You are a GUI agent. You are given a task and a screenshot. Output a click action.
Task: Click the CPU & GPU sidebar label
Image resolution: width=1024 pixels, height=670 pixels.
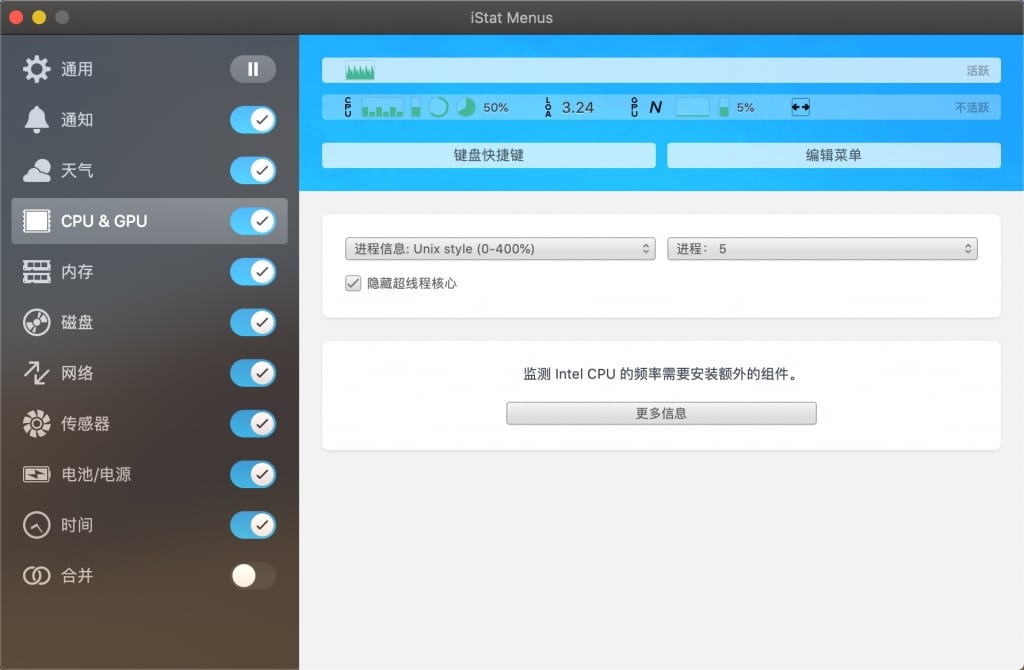point(104,221)
